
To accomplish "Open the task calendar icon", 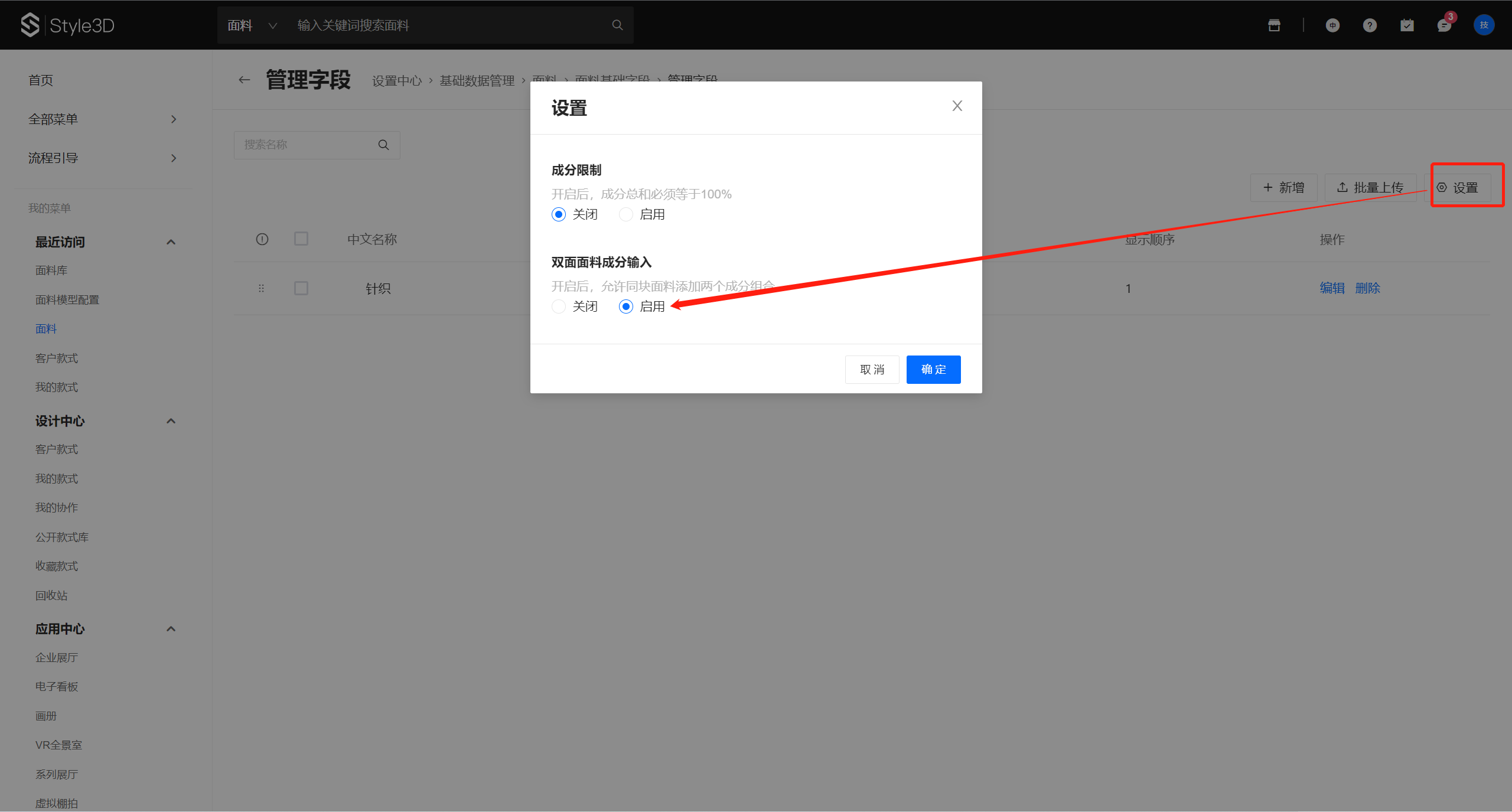I will pos(1407,25).
